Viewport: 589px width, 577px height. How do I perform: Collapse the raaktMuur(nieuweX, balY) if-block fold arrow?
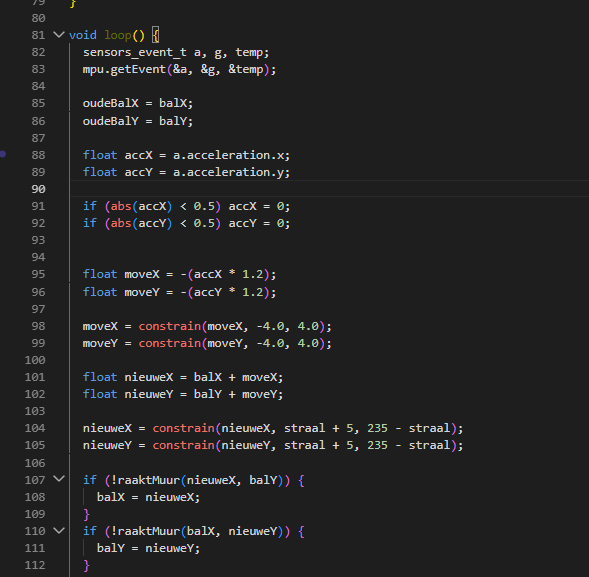[x=59, y=479]
